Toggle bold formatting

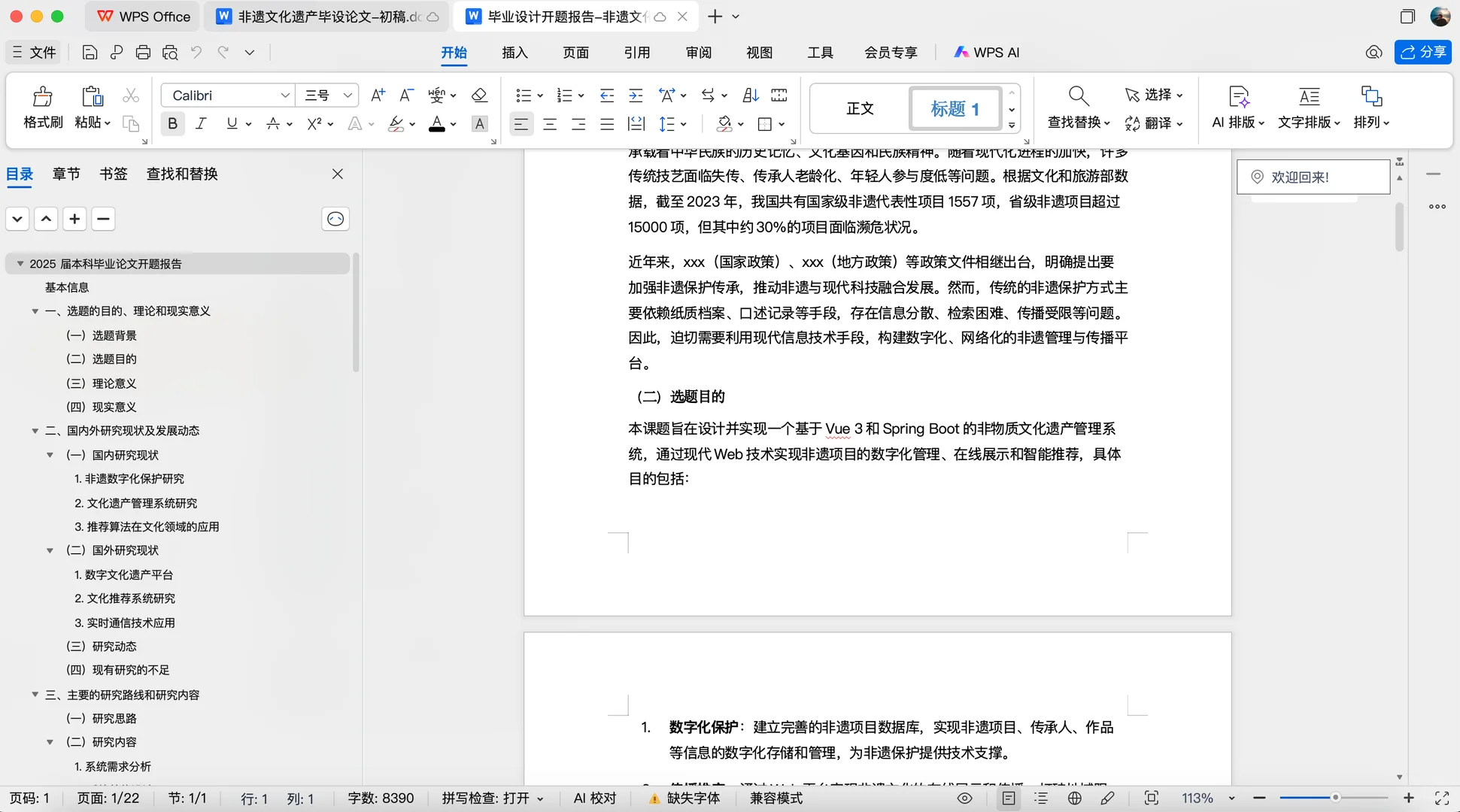(x=172, y=123)
